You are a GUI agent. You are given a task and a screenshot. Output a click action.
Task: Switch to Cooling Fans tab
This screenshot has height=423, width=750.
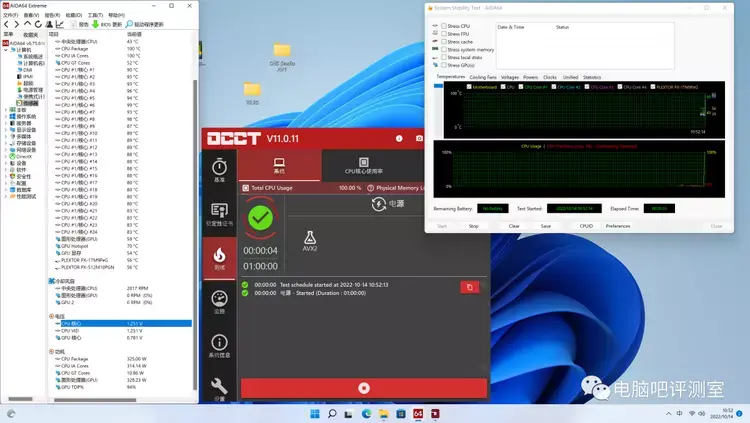click(x=483, y=77)
